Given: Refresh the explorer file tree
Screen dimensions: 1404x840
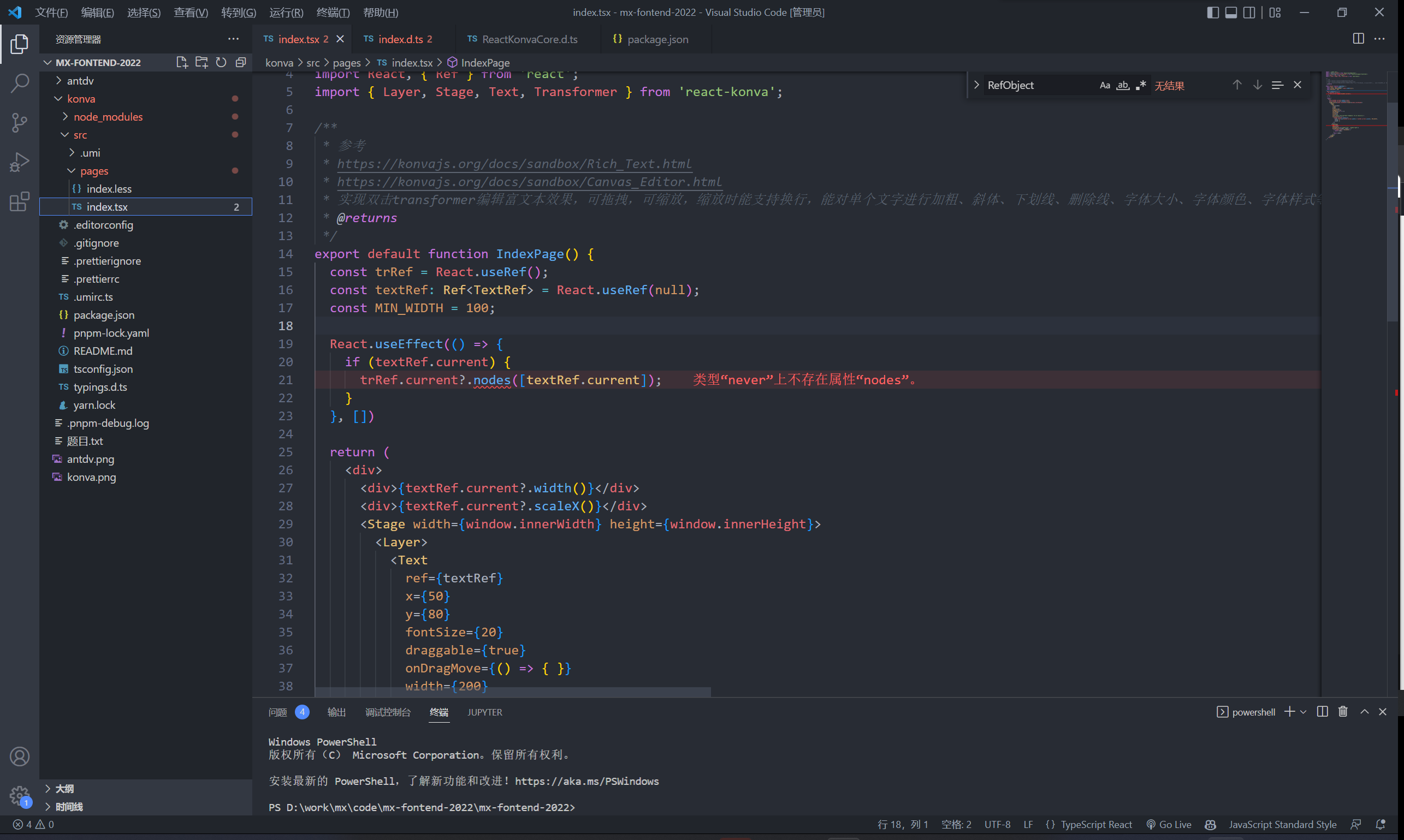Looking at the screenshot, I should click(x=222, y=62).
